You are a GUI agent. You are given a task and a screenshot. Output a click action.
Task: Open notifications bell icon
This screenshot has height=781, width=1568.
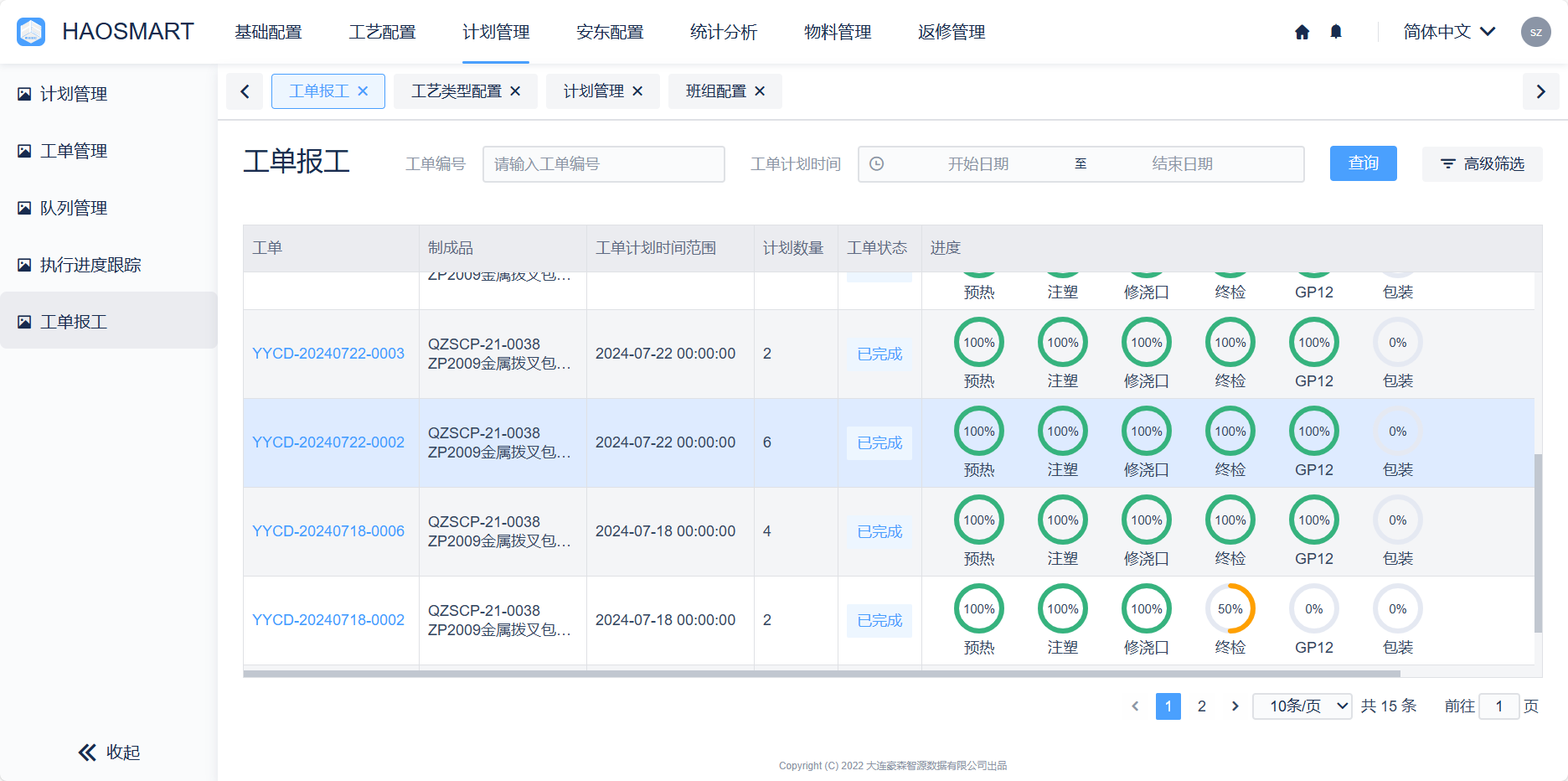tap(1336, 32)
